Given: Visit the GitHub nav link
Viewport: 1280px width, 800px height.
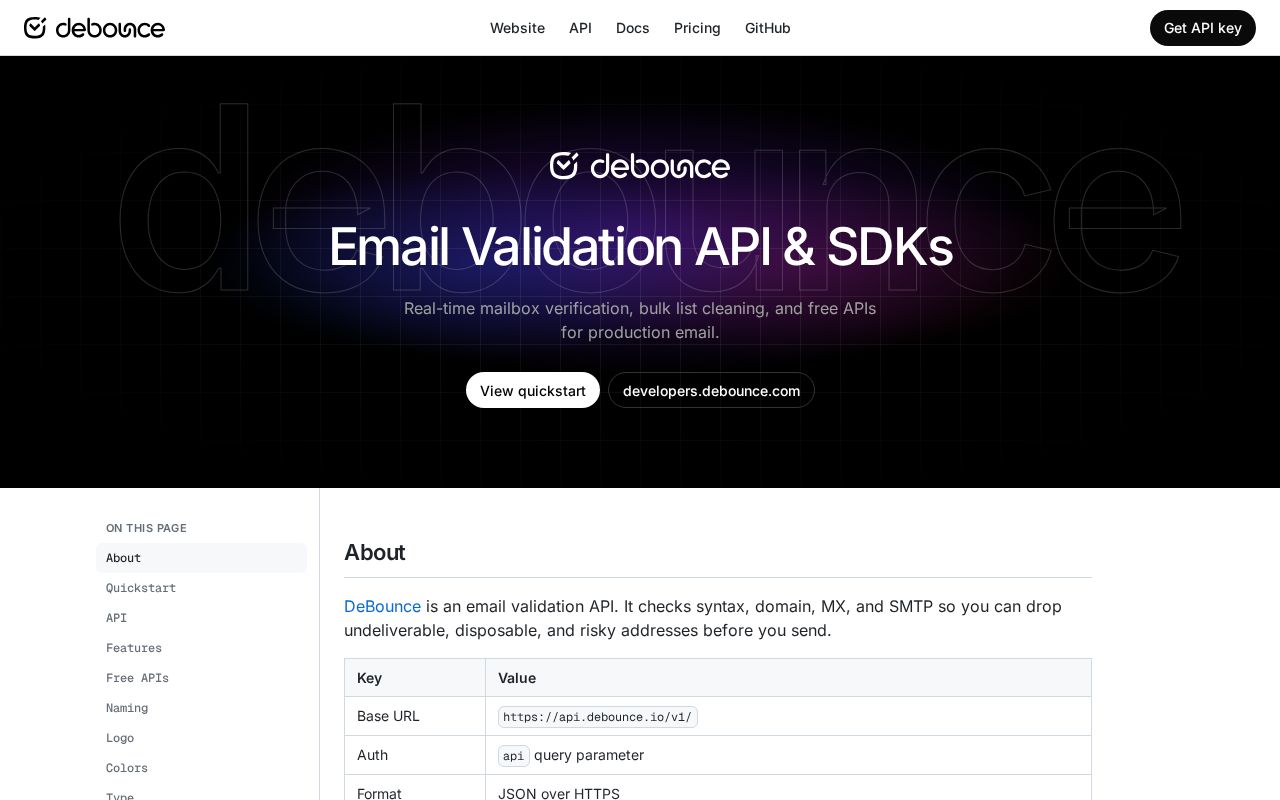Looking at the screenshot, I should [x=767, y=28].
